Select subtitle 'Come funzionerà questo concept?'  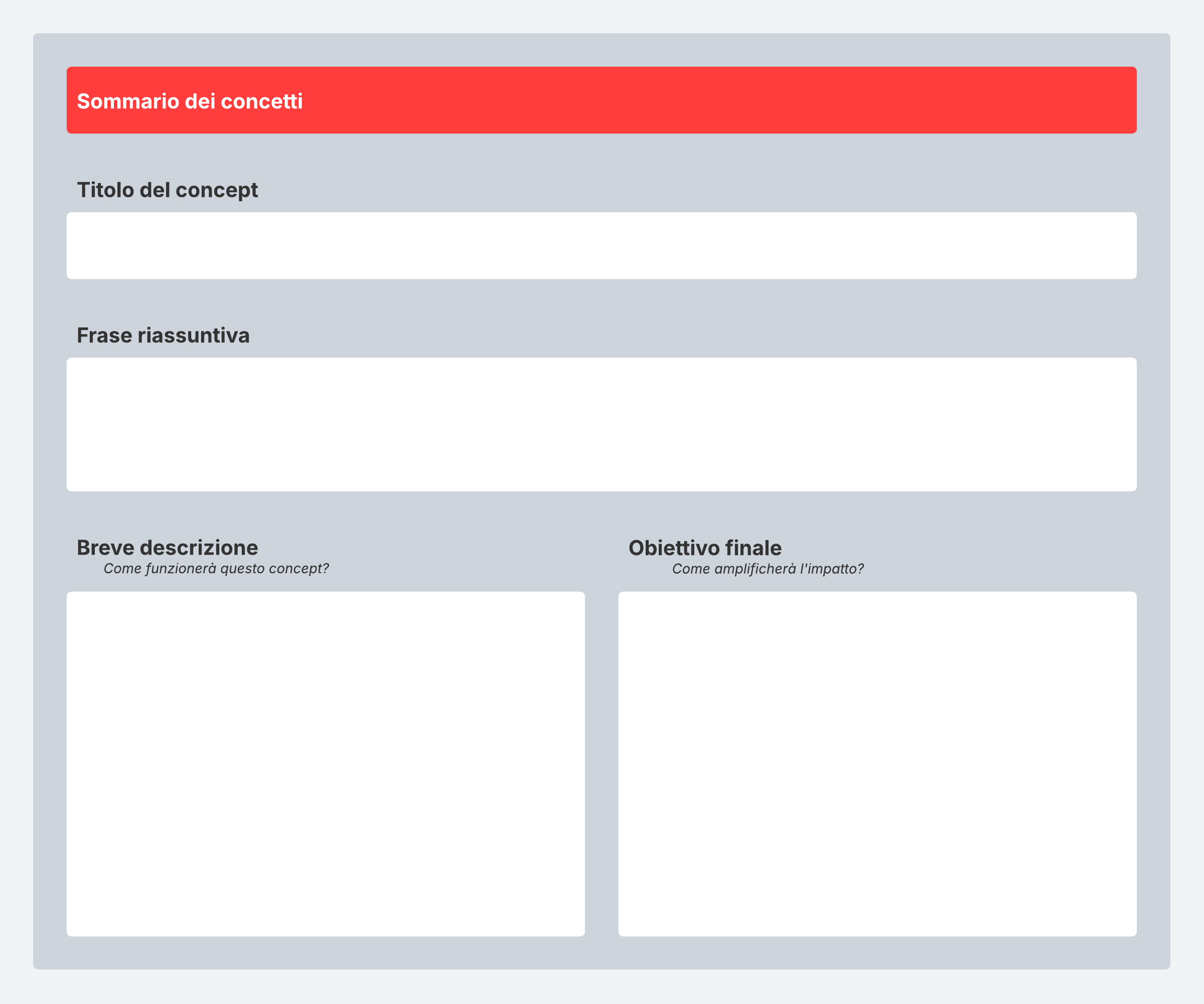pyautogui.click(x=216, y=569)
